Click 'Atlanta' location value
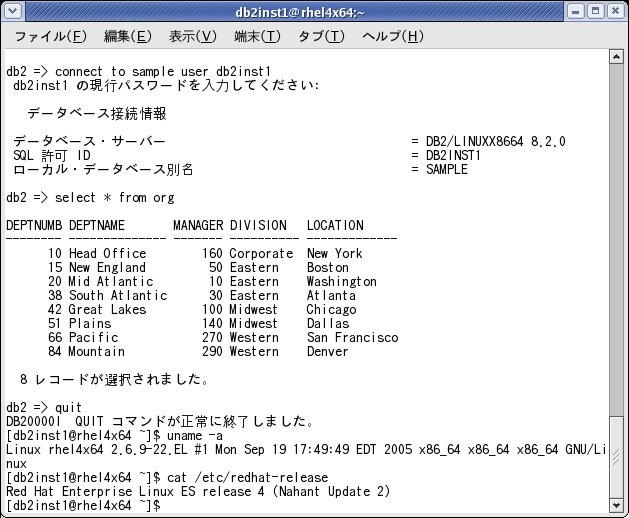The width and height of the screenshot is (629, 518). coord(331,296)
